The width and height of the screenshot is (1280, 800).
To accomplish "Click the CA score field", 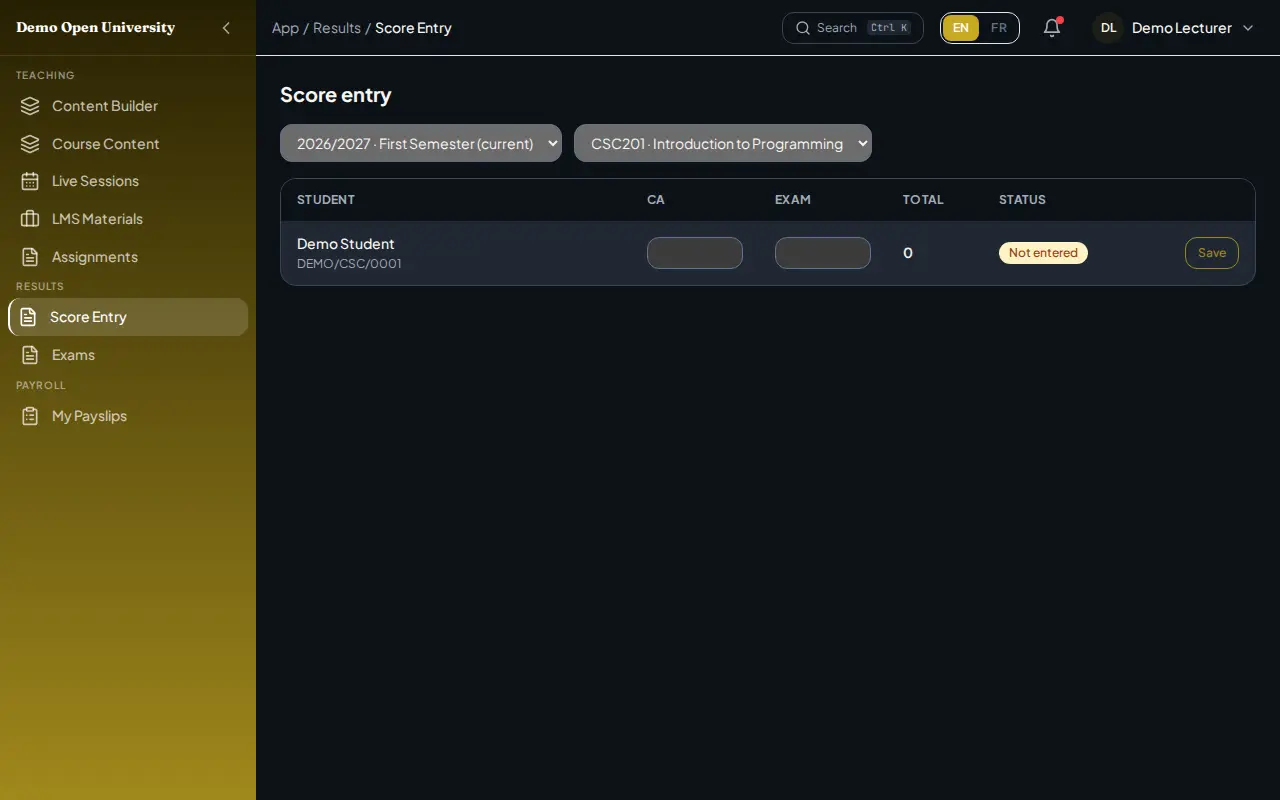I will [695, 253].
